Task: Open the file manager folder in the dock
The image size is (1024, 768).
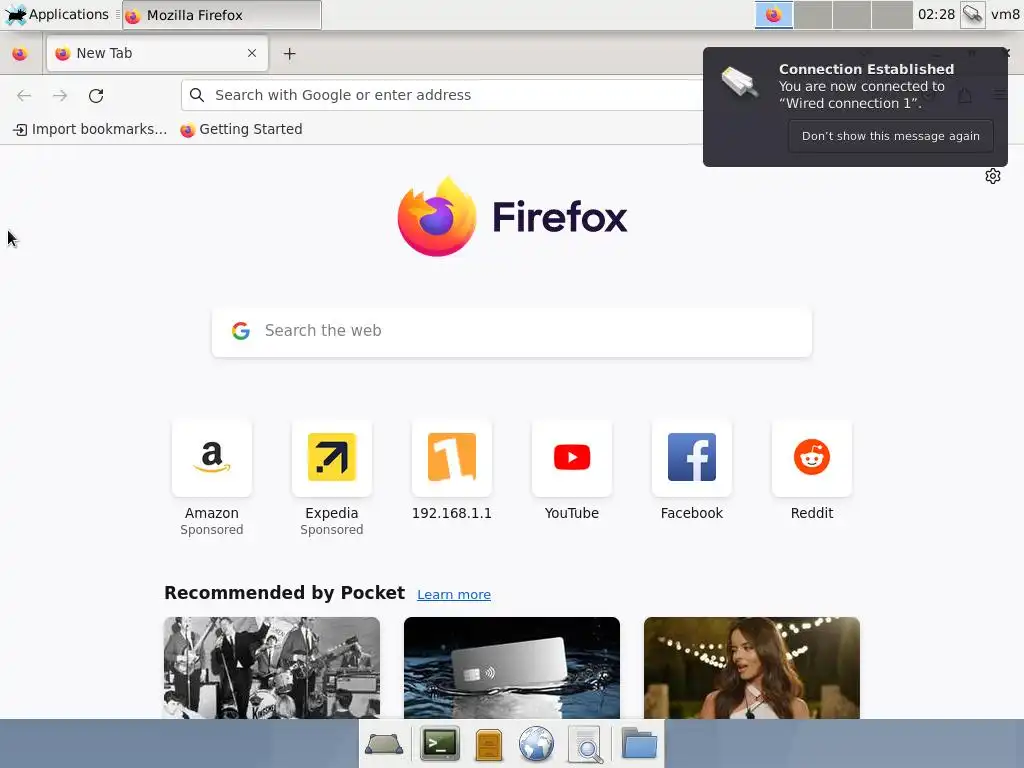Action: [x=639, y=743]
